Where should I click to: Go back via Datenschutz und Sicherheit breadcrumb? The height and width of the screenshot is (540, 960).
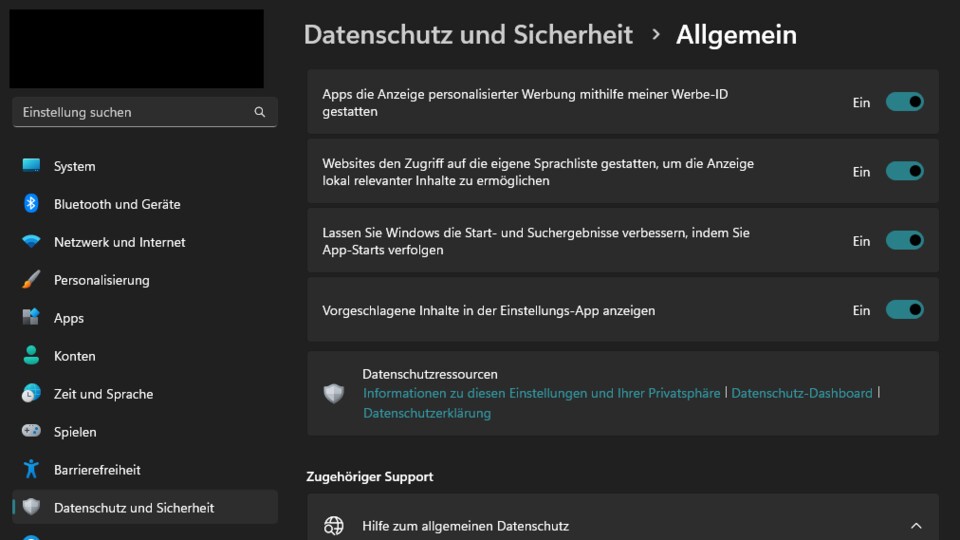[x=468, y=35]
